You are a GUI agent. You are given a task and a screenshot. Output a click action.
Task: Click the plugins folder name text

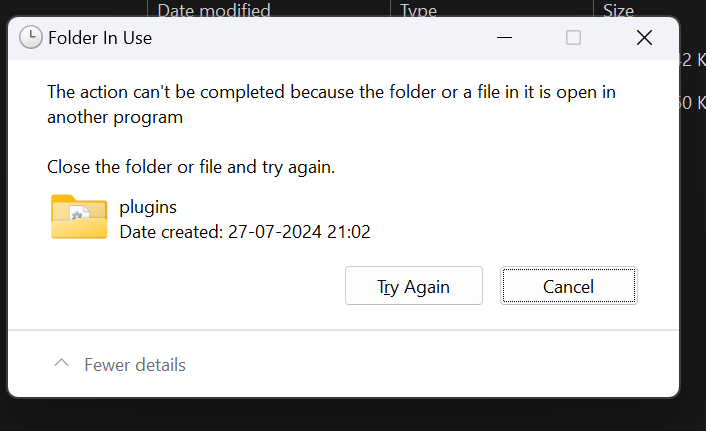click(x=148, y=208)
